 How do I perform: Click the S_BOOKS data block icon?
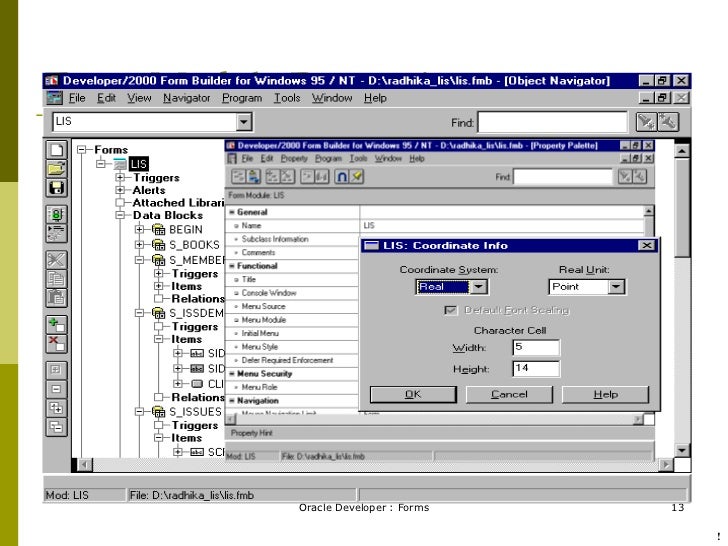click(x=159, y=245)
